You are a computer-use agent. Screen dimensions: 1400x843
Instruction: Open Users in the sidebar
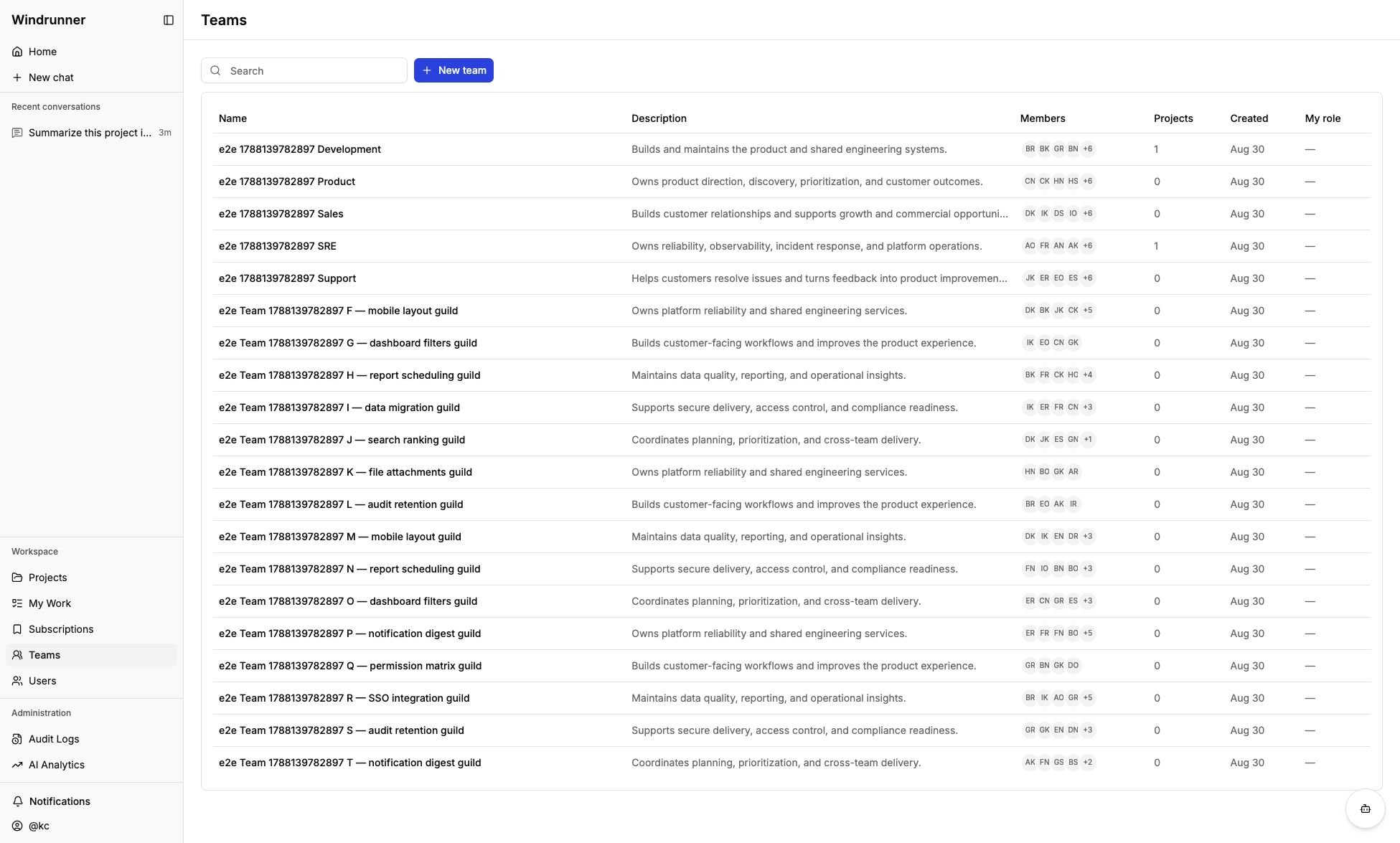pos(91,681)
